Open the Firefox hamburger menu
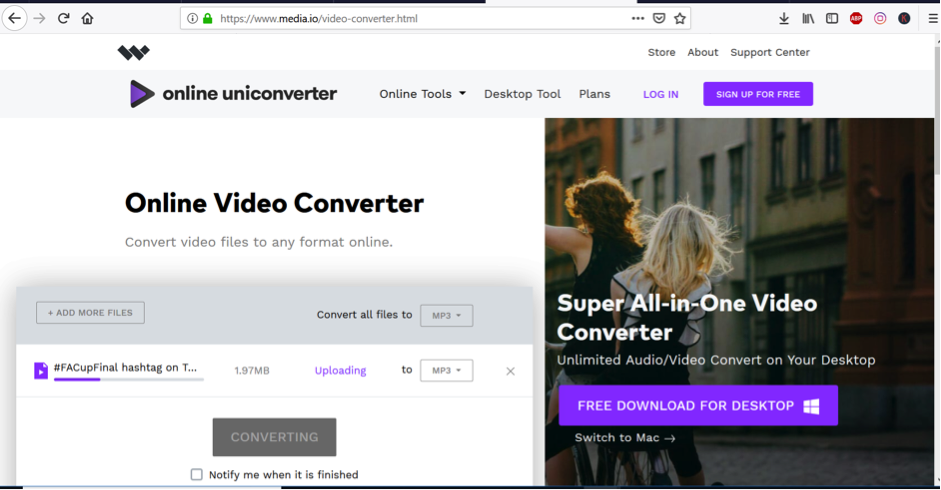Image resolution: width=941 pixels, height=490 pixels. pos(933,19)
